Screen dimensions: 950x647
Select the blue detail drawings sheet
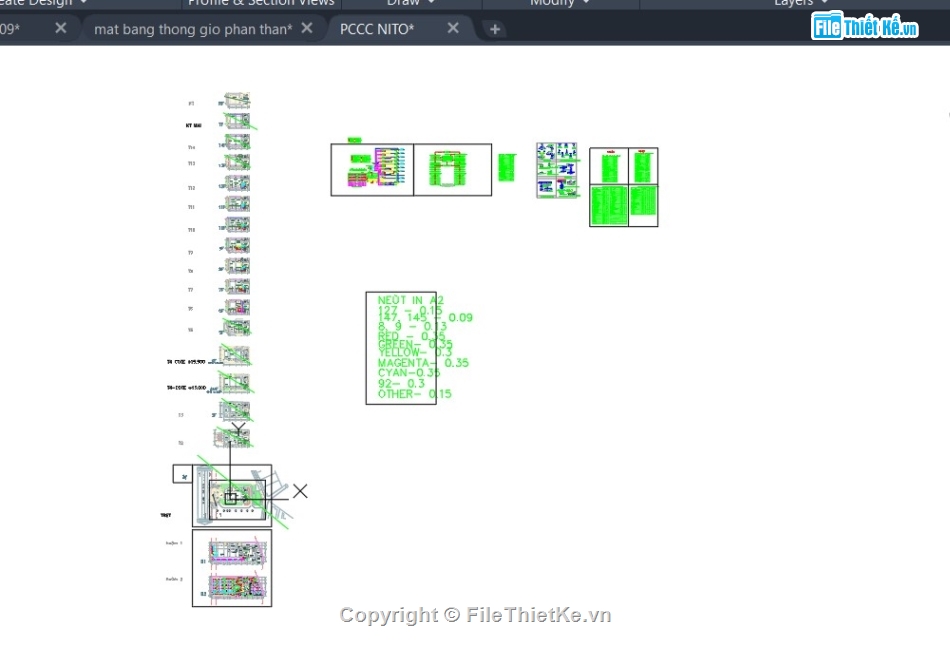pos(557,170)
